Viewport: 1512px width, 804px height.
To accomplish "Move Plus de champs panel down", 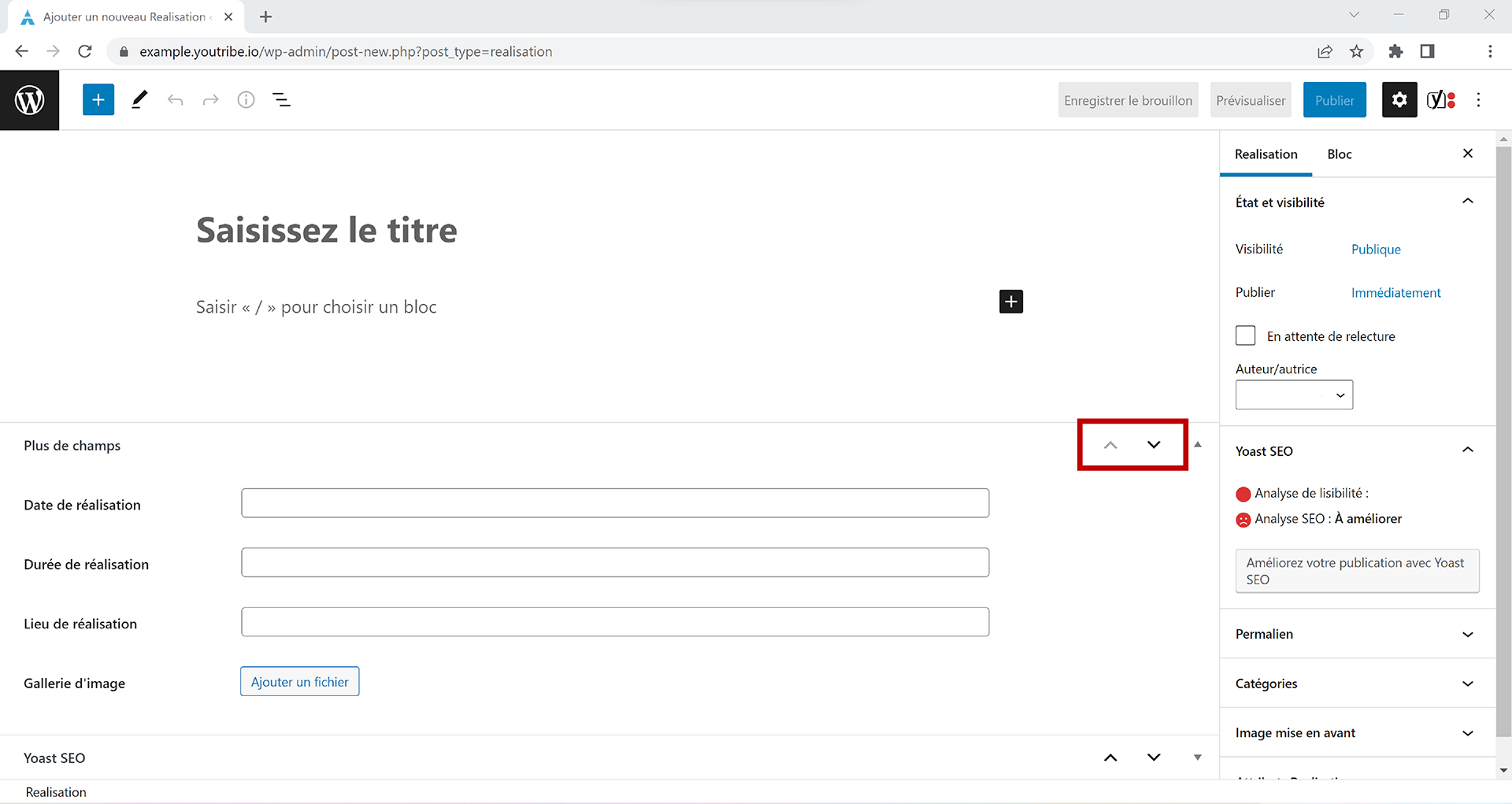I will [x=1154, y=445].
